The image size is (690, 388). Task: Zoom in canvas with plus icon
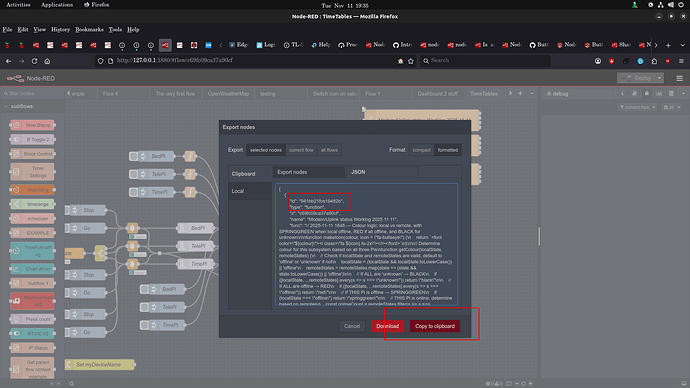pos(531,384)
